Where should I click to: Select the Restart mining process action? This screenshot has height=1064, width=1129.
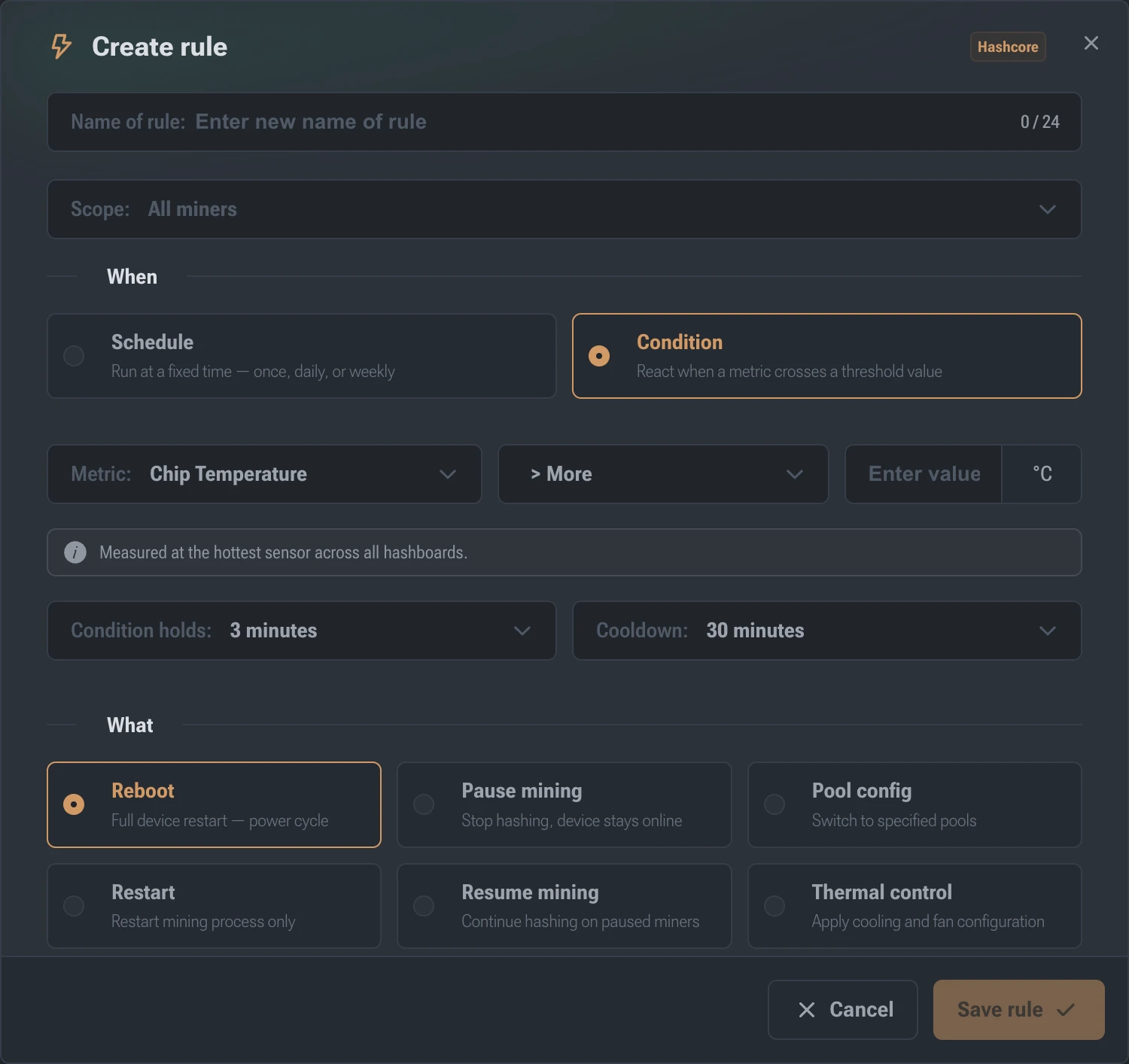(214, 906)
